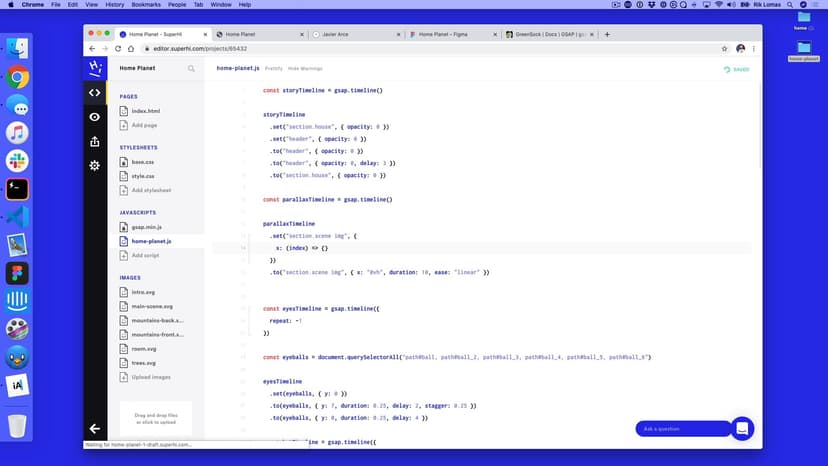Open the chat bubble support icon
The height and width of the screenshot is (466, 828).
[x=742, y=428]
